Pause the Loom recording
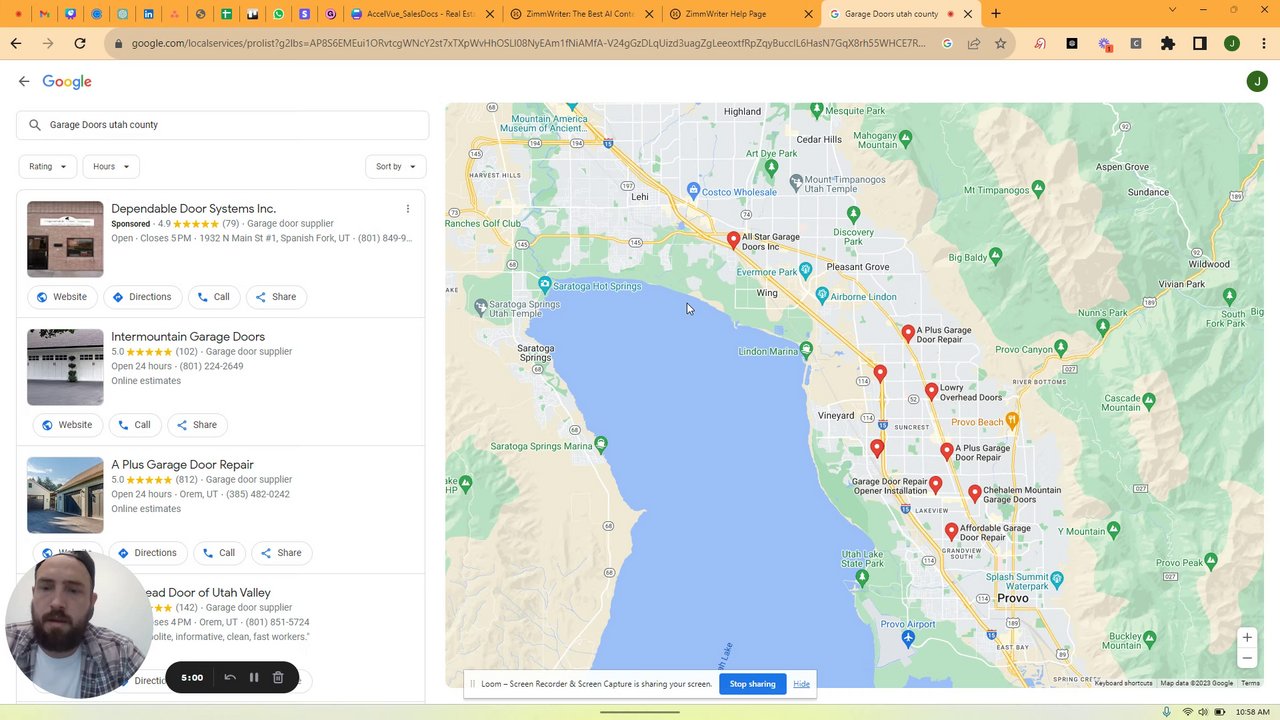The width and height of the screenshot is (1280, 720). [254, 678]
